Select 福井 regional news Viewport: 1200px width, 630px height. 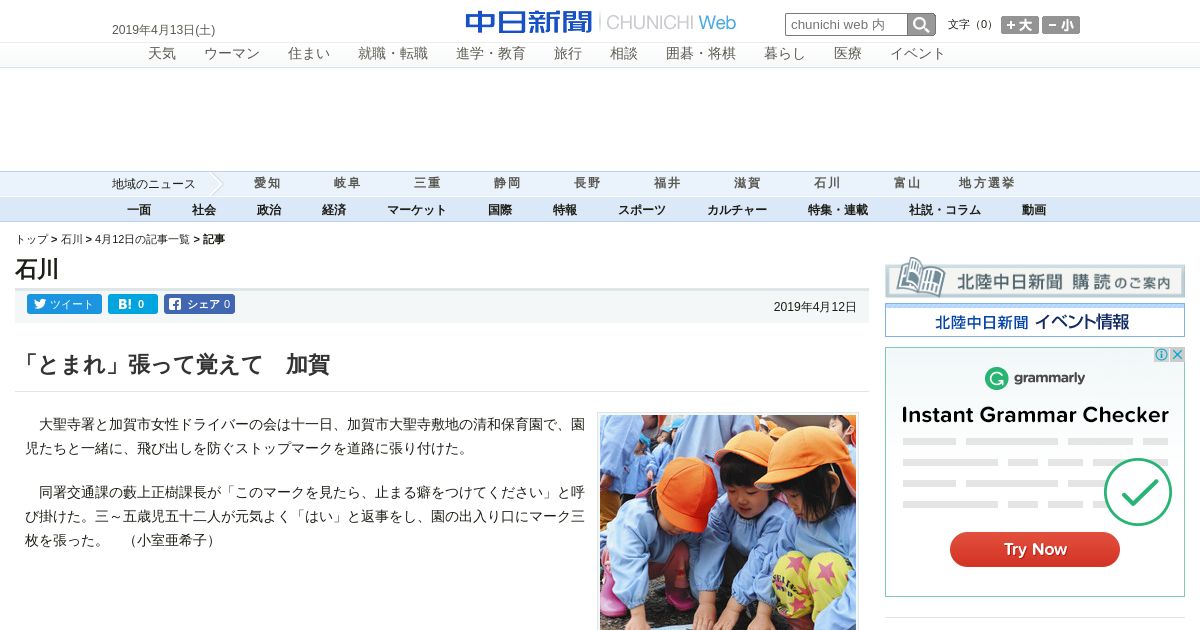[667, 184]
